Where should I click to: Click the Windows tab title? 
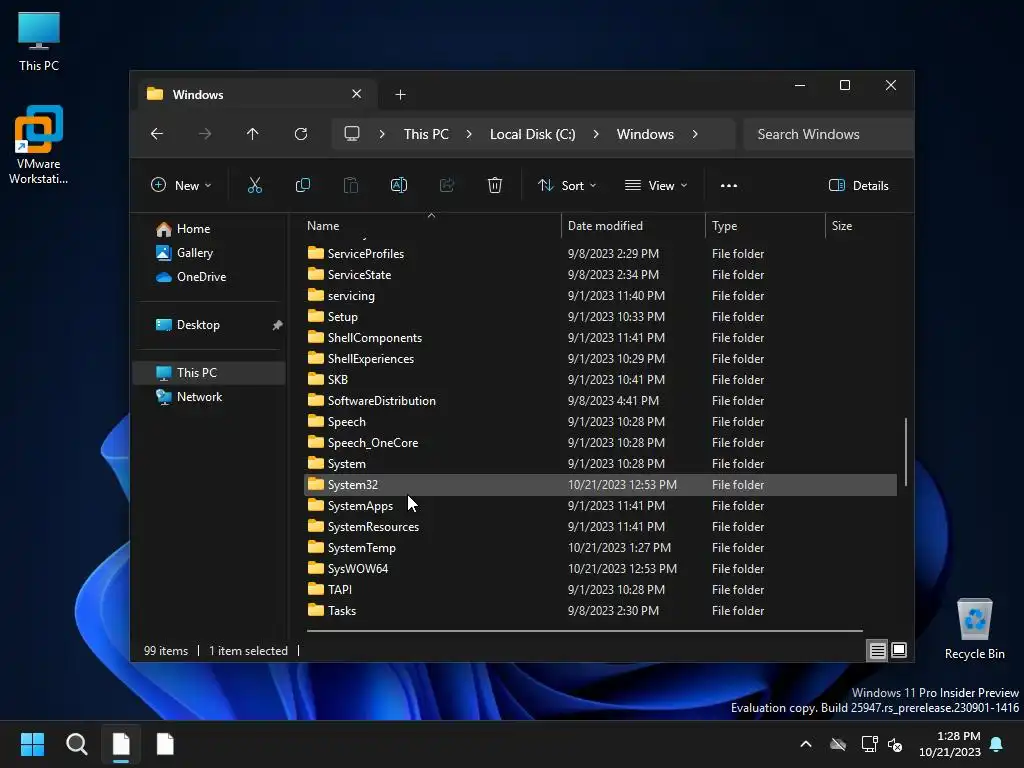pyautogui.click(x=198, y=95)
